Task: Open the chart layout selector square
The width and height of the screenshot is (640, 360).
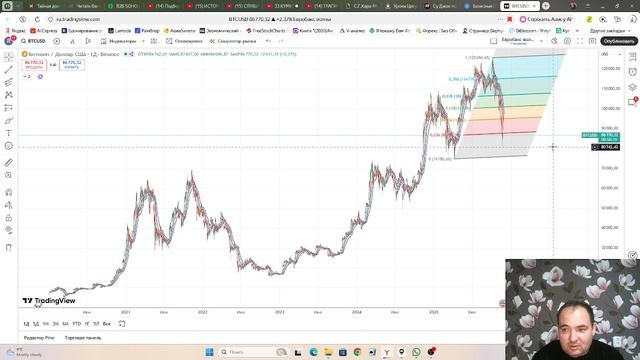Action: [x=493, y=41]
